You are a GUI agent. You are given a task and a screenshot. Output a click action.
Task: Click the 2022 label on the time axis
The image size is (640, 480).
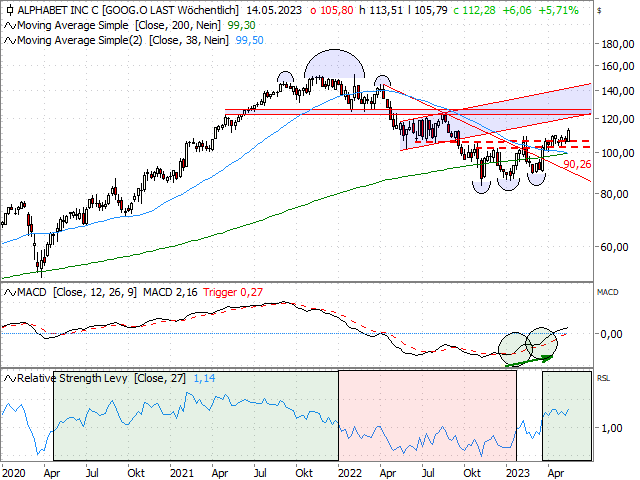pos(350,473)
